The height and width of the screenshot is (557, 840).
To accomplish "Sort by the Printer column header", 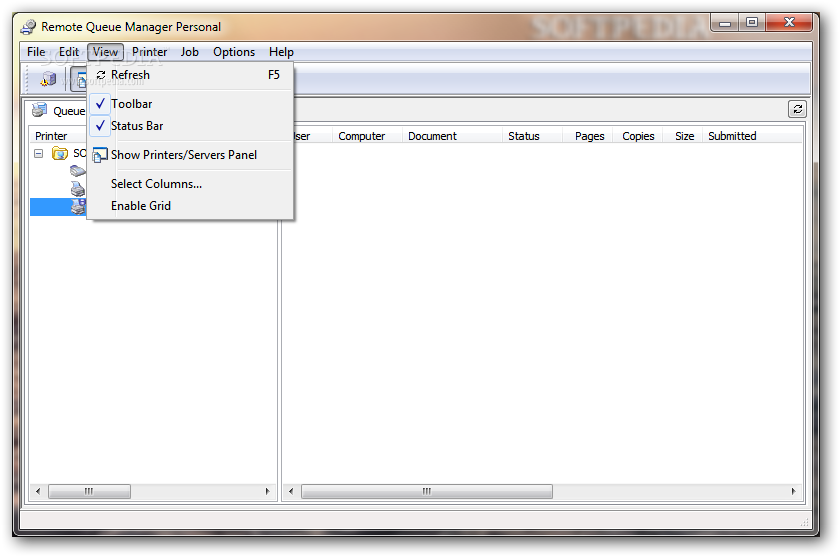I will (51, 136).
